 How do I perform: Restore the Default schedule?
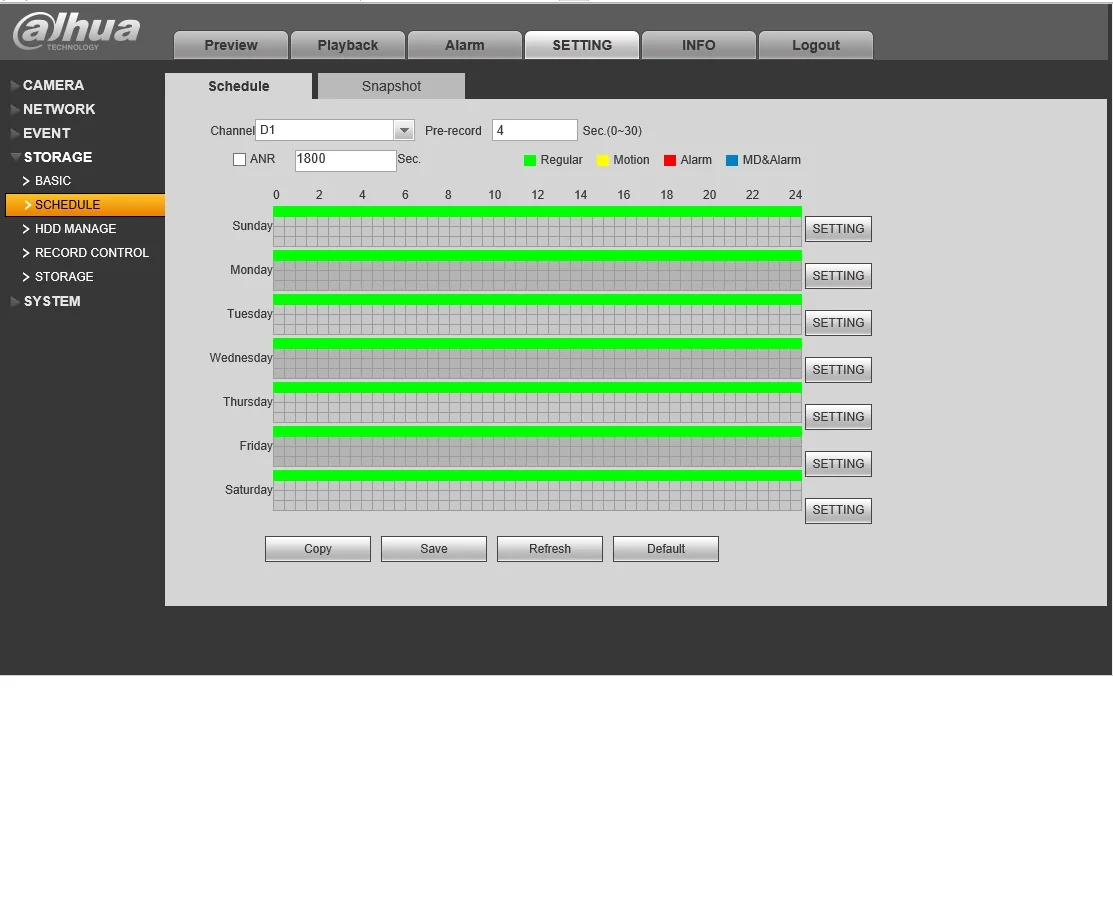point(666,549)
